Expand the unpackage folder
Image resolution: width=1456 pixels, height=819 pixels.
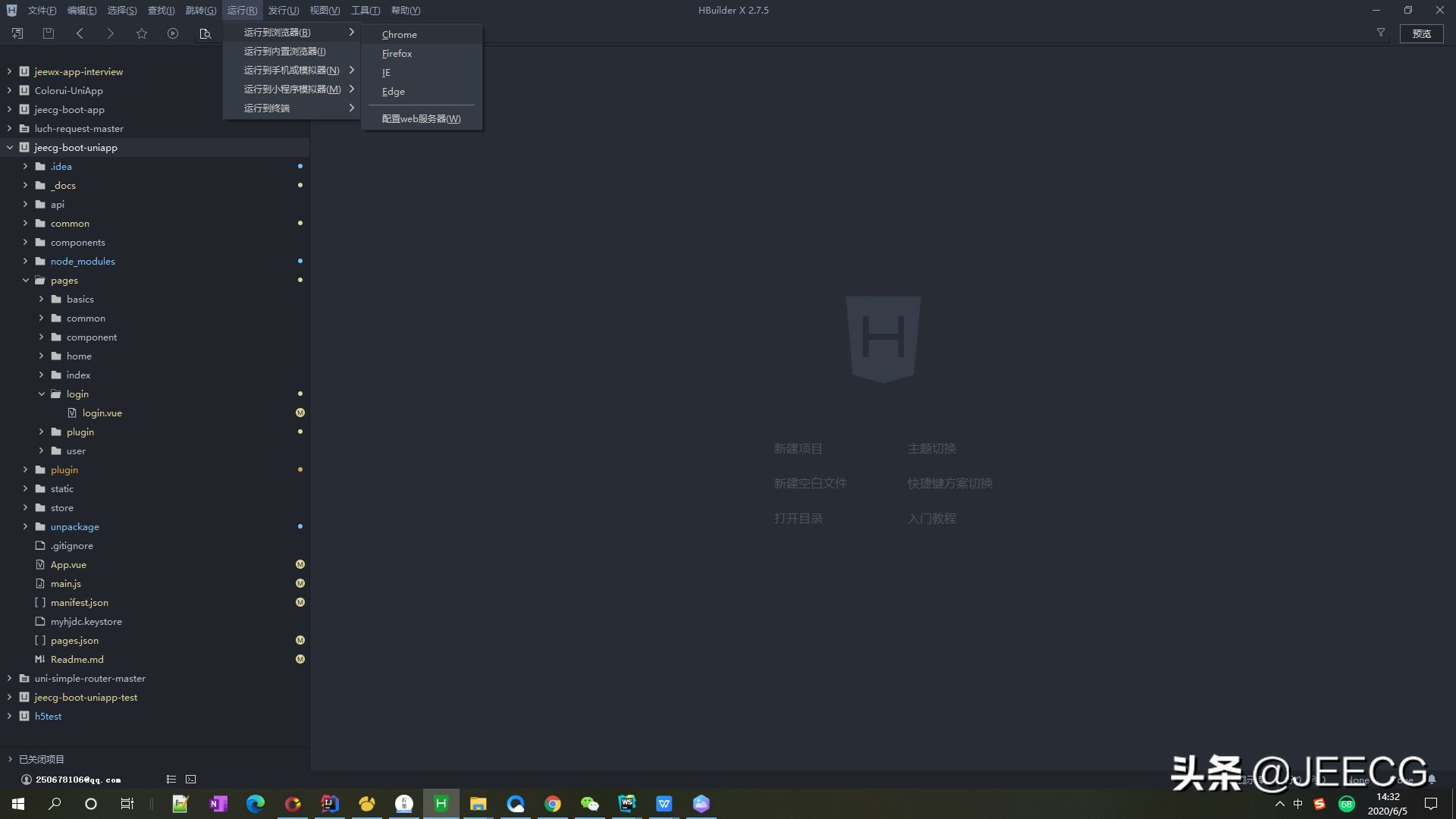point(25,526)
